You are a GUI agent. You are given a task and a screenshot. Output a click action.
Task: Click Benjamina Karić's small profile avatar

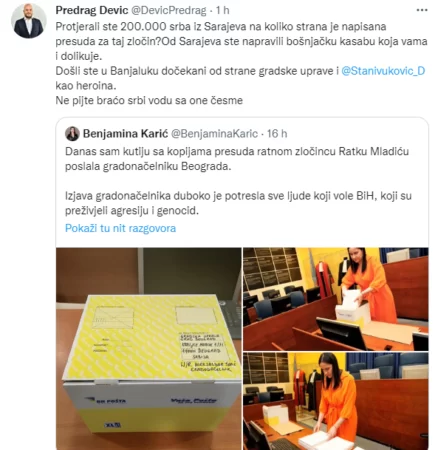coord(72,134)
